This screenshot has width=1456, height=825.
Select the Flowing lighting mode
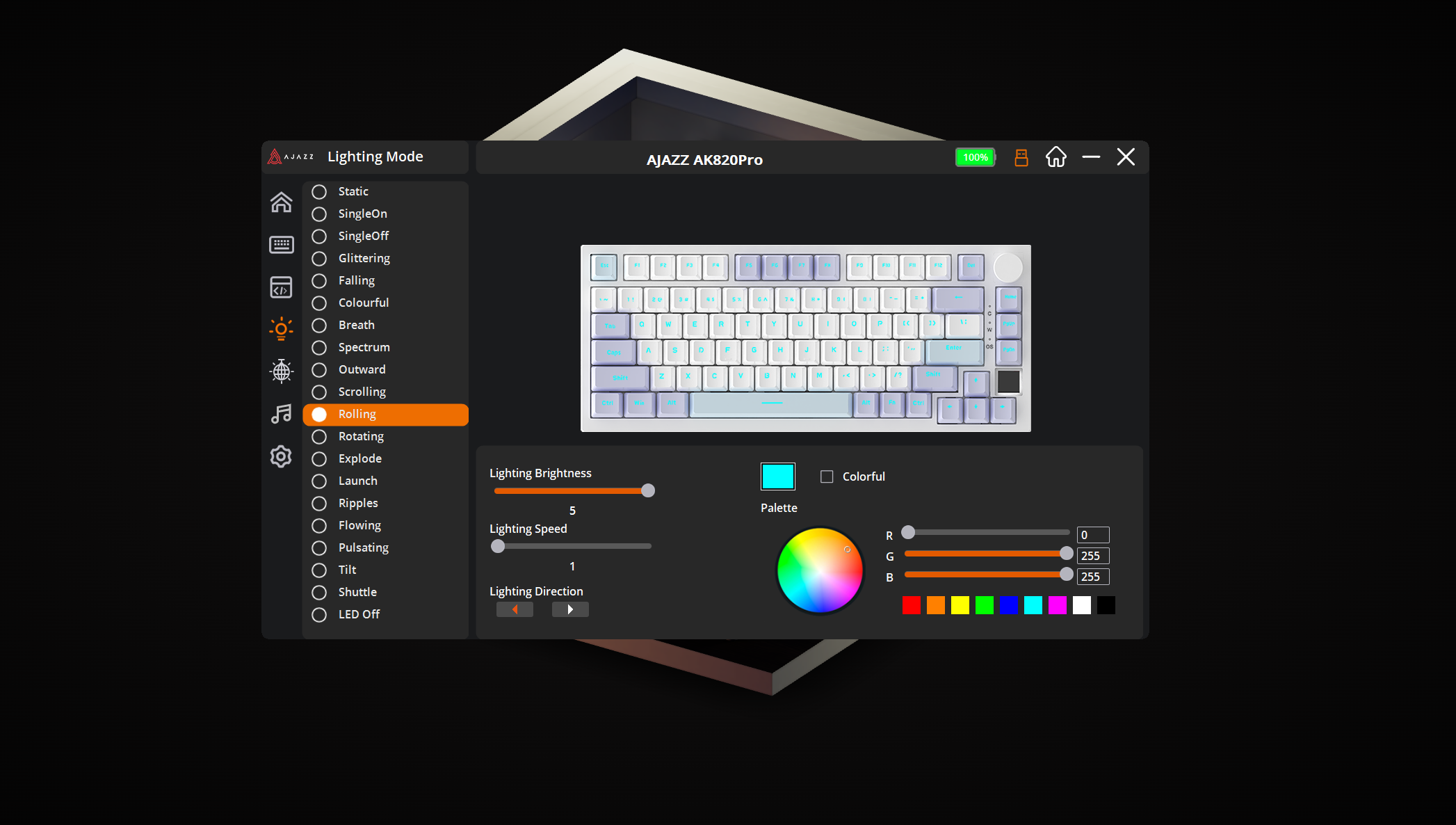[385, 525]
